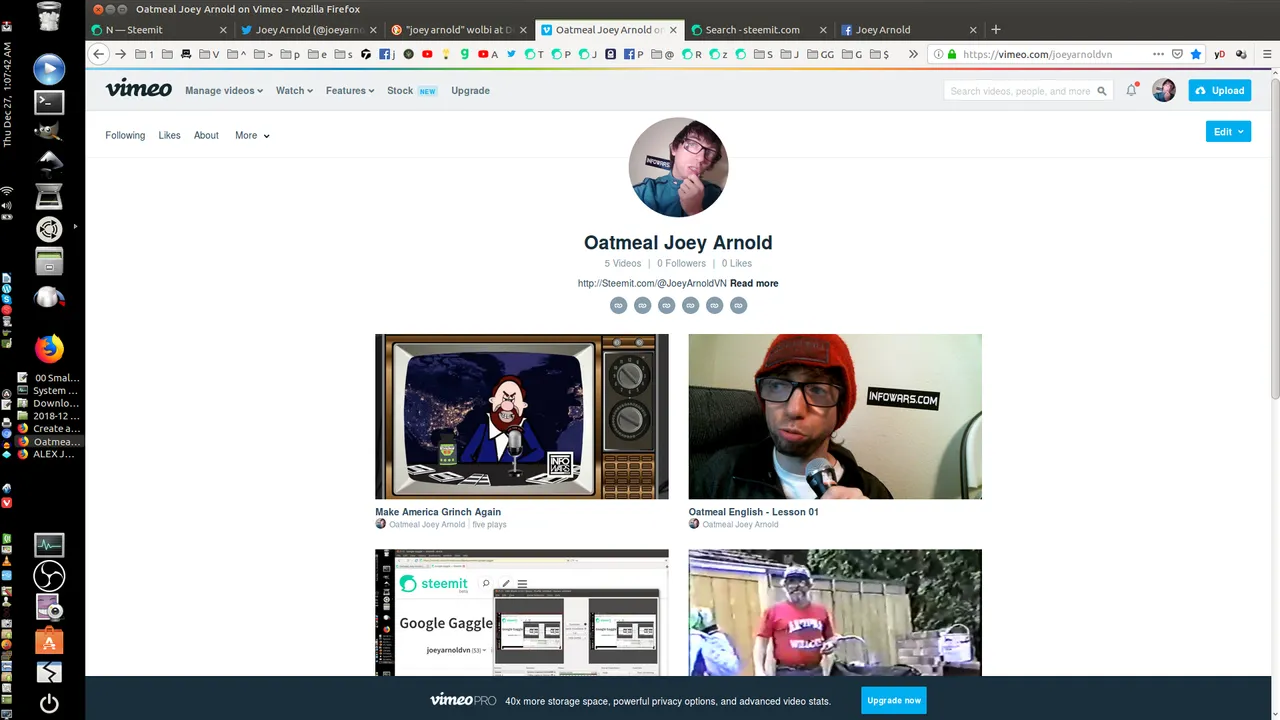Open the blue Edit dropdown button
The width and height of the screenshot is (1280, 720).
pyautogui.click(x=1228, y=132)
